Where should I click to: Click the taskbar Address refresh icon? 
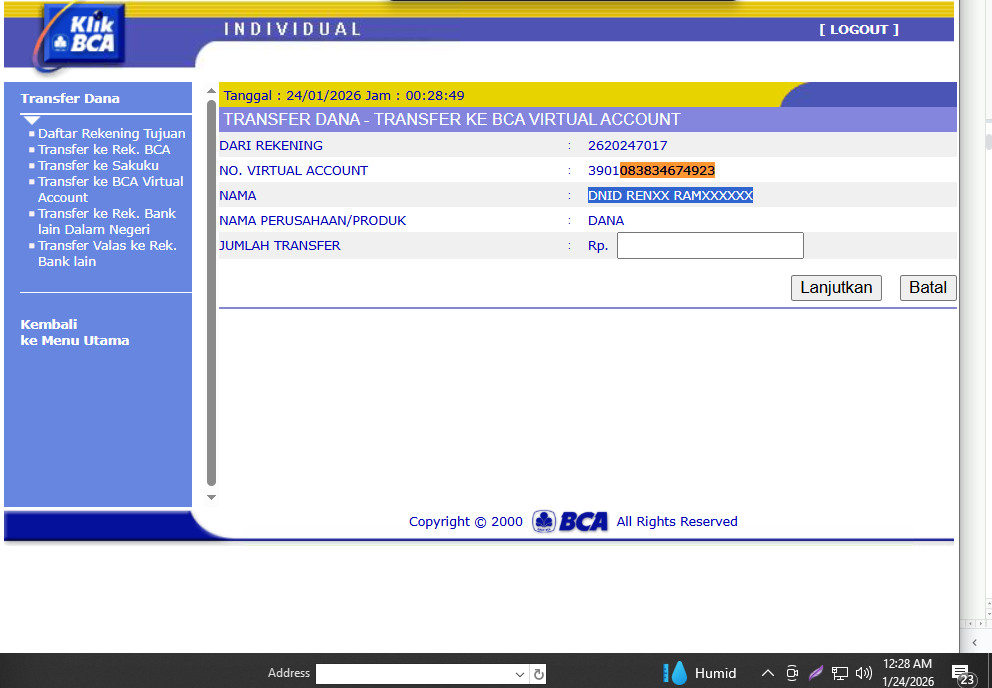point(538,674)
